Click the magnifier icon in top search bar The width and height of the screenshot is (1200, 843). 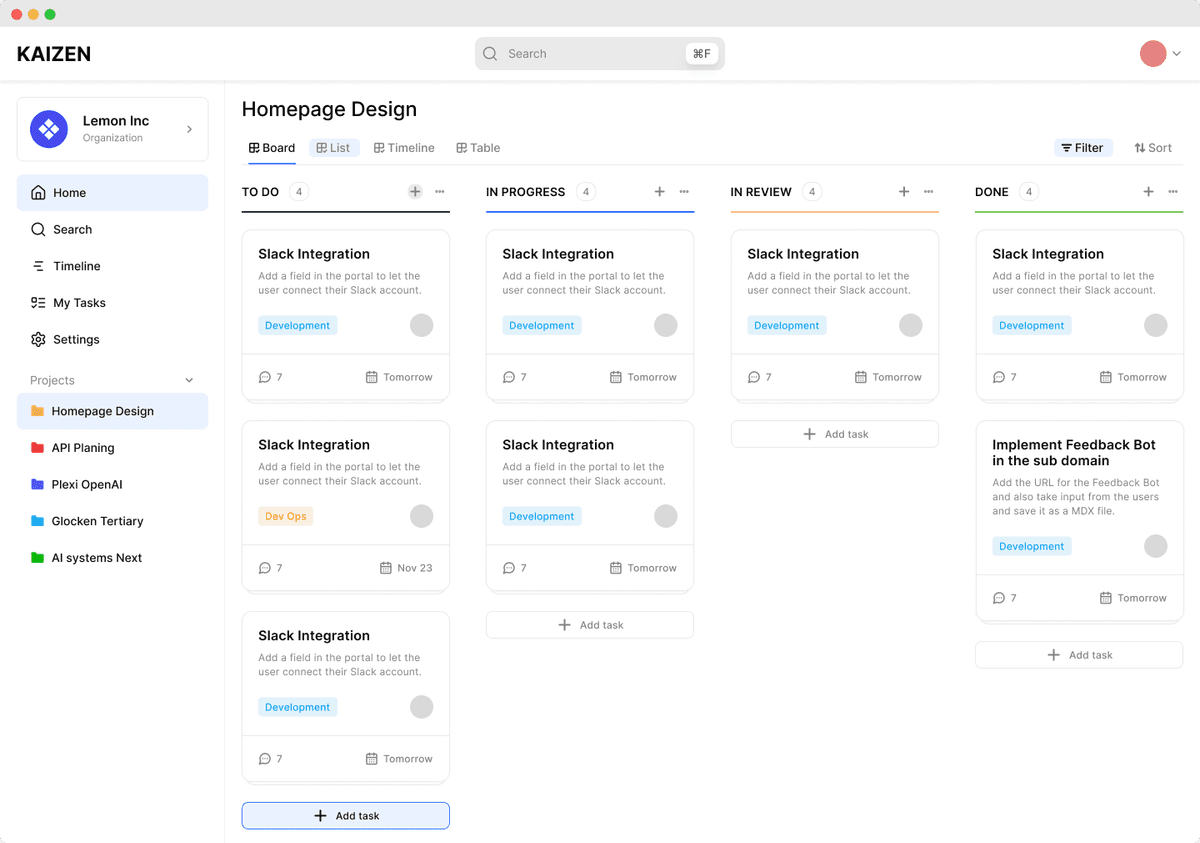point(490,54)
